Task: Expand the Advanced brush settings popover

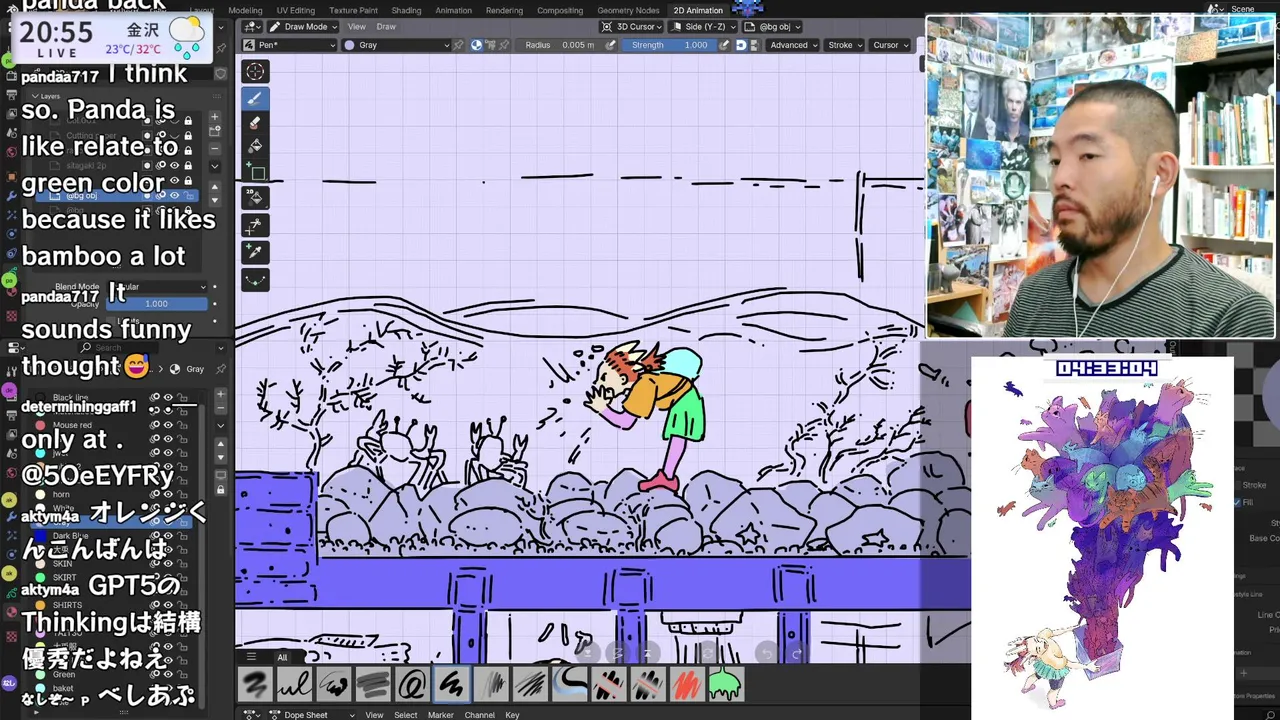Action: (x=793, y=45)
